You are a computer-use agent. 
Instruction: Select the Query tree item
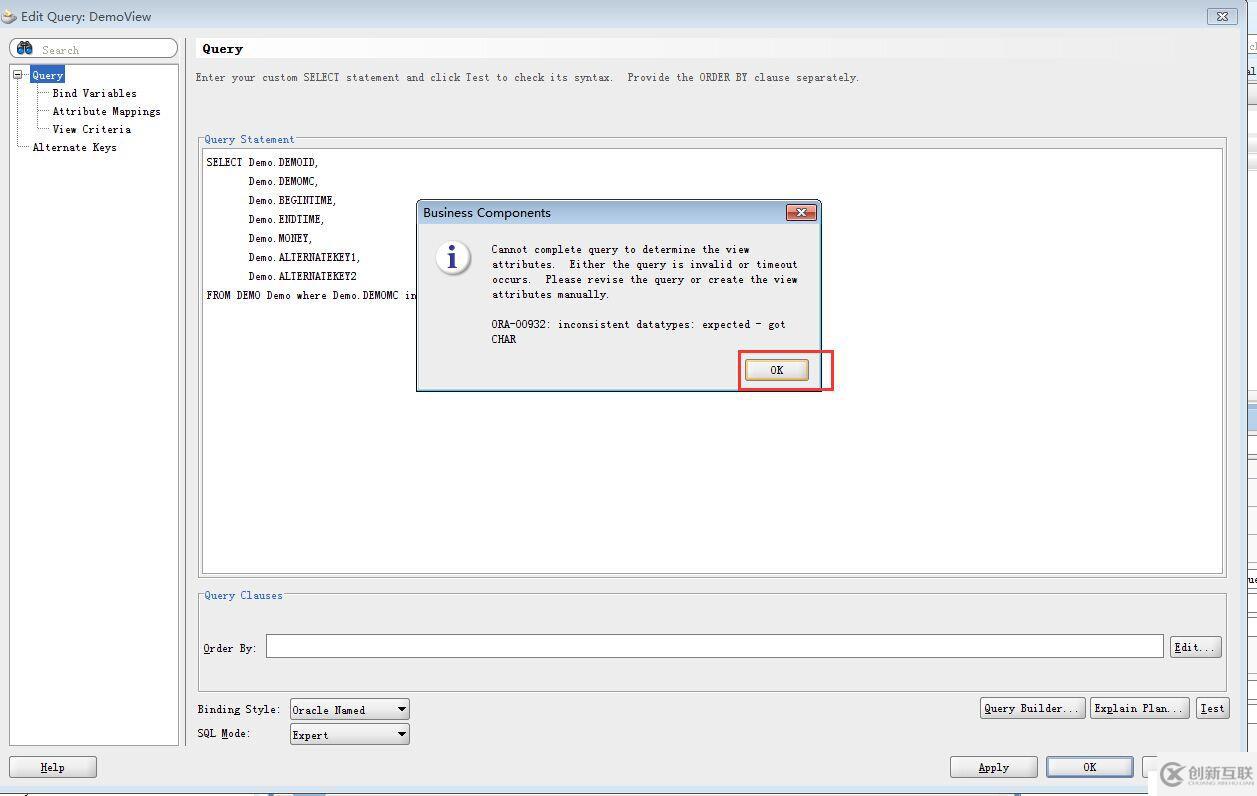point(47,75)
